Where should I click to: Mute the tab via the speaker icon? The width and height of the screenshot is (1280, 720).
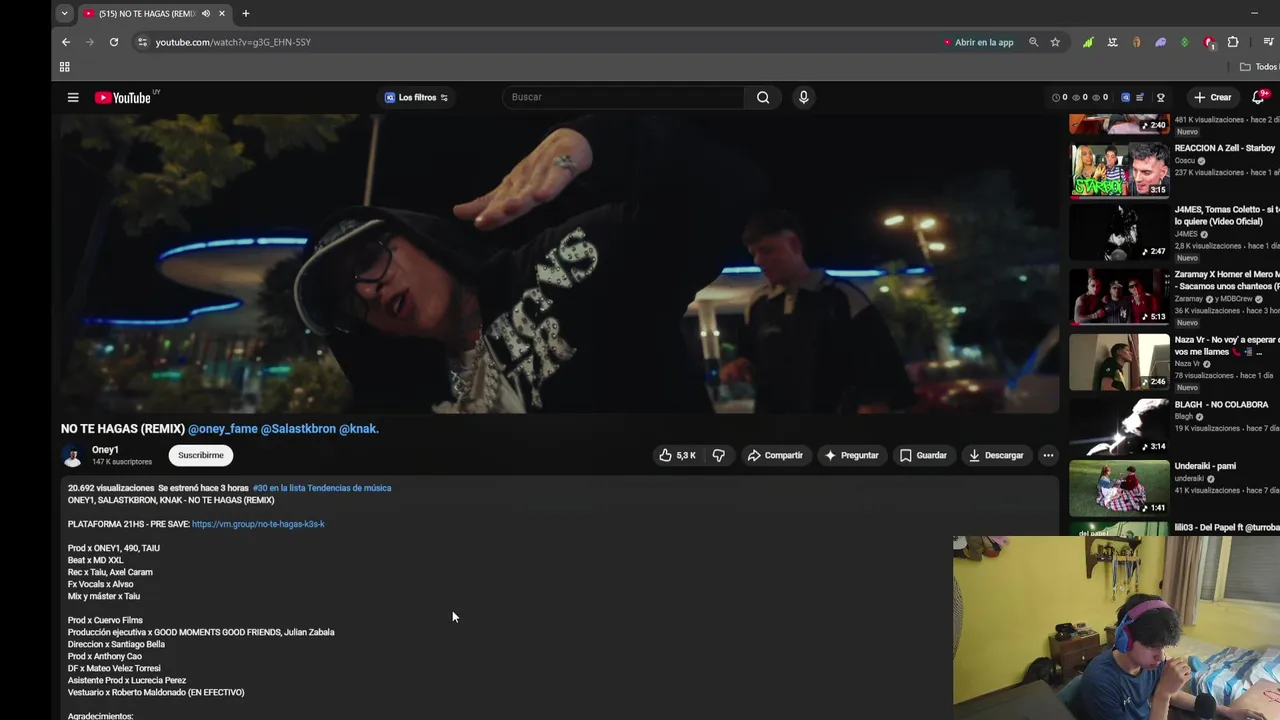click(x=206, y=13)
